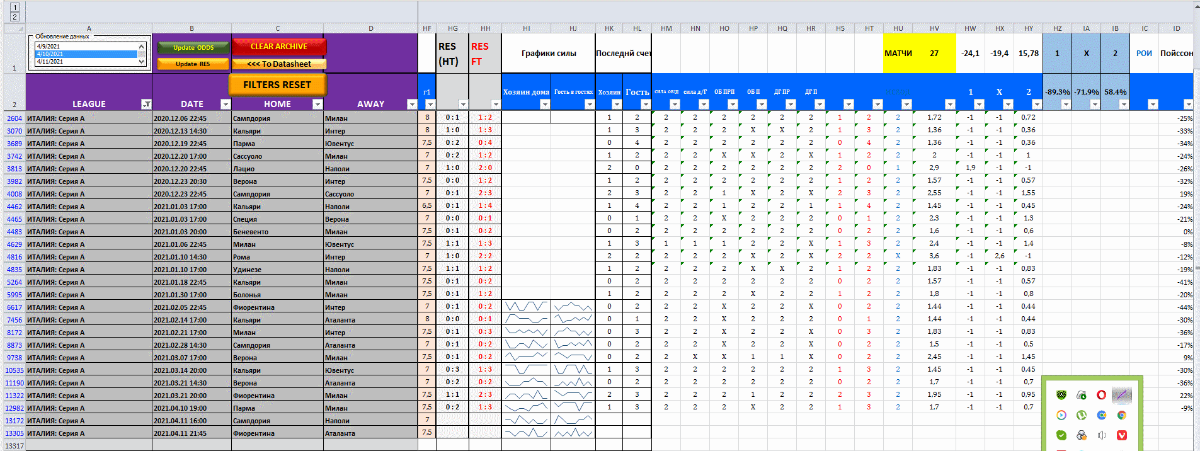Open the uTorrent tray icon
1200x451 pixels.
(x=1080, y=415)
